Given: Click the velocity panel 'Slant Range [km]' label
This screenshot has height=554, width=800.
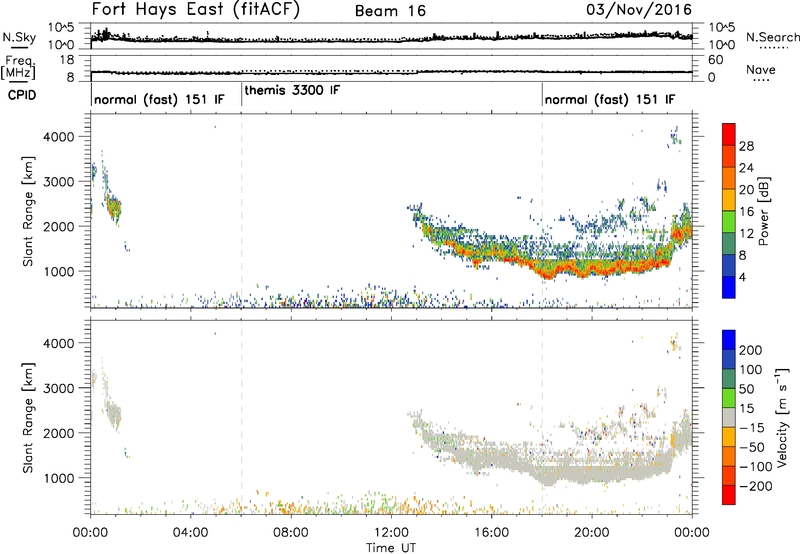Looking at the screenshot, I should point(28,417).
